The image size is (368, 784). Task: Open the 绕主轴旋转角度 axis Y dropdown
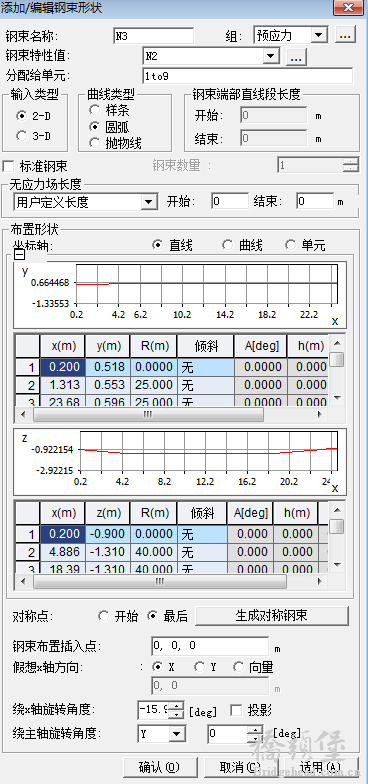click(x=176, y=734)
